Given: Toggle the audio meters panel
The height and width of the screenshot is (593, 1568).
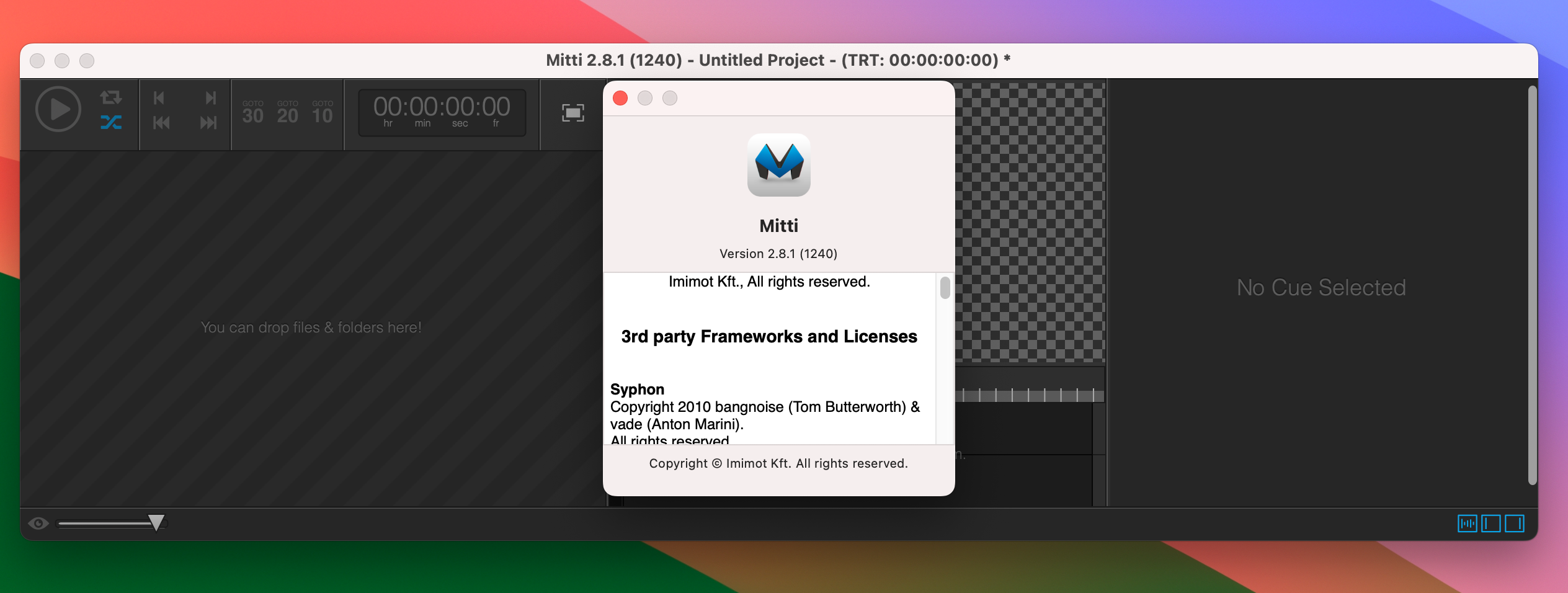Looking at the screenshot, I should point(1466,523).
